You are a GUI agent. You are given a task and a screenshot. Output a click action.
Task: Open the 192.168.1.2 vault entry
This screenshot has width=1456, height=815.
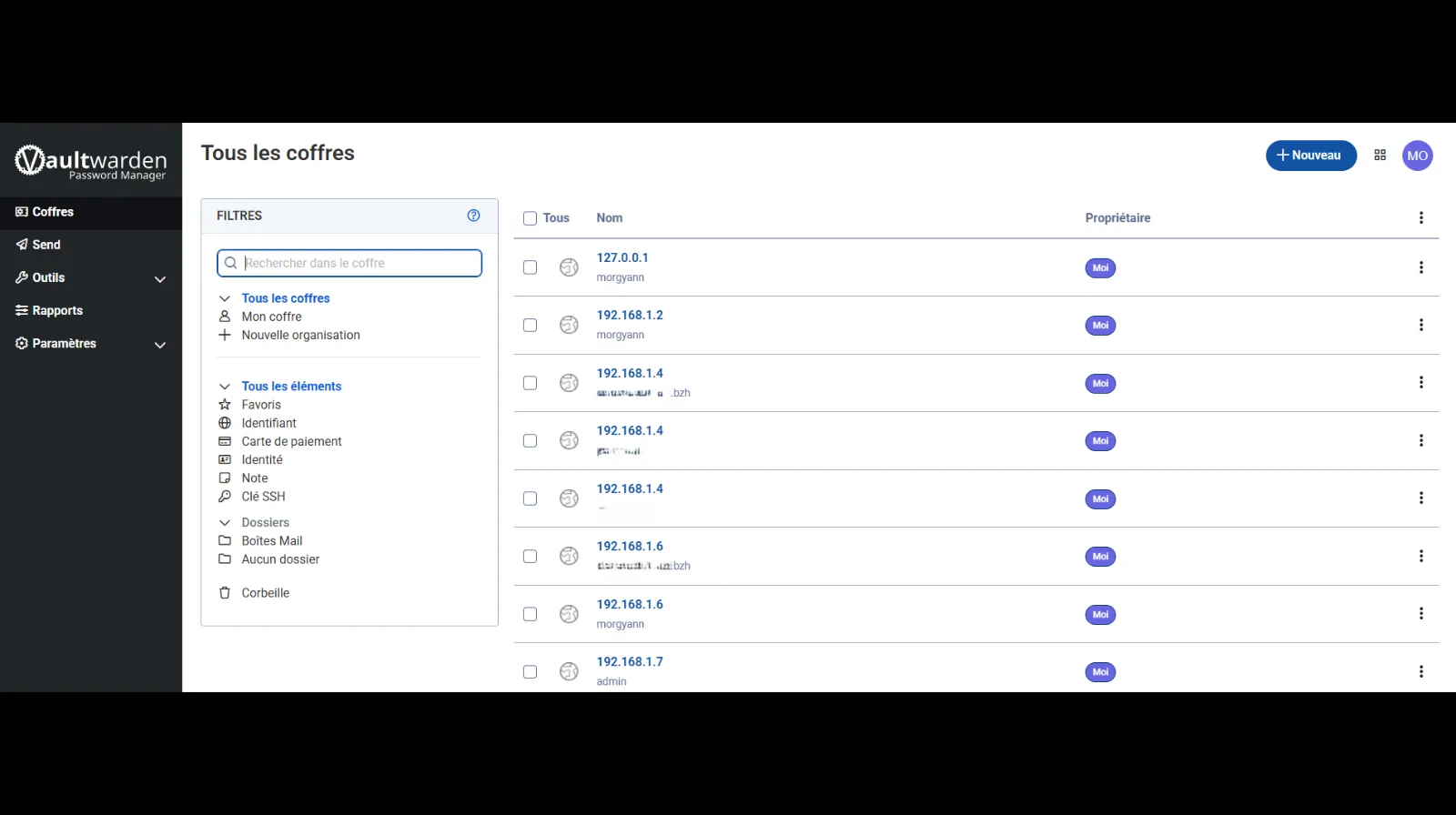click(630, 316)
